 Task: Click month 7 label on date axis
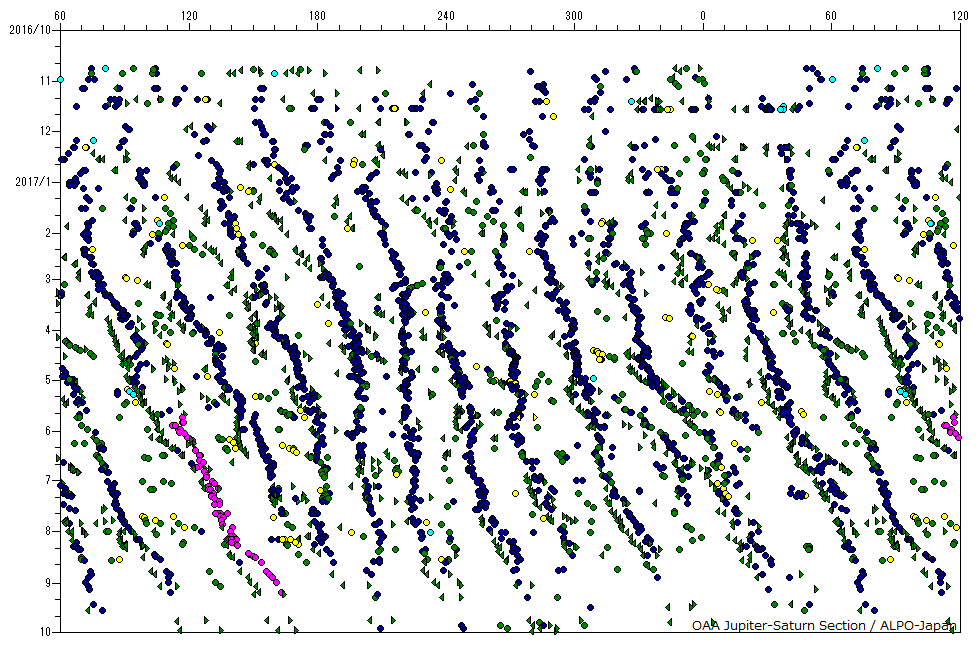48,480
